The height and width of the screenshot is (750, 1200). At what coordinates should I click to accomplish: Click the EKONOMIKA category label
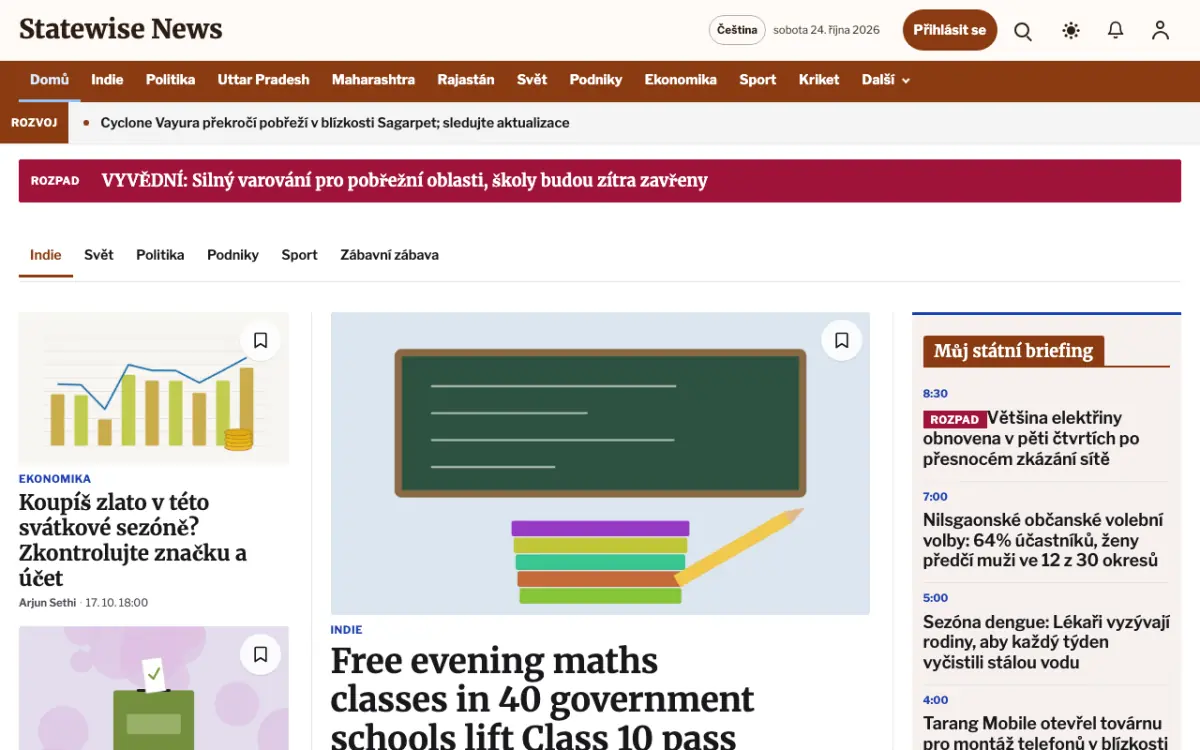tap(55, 479)
